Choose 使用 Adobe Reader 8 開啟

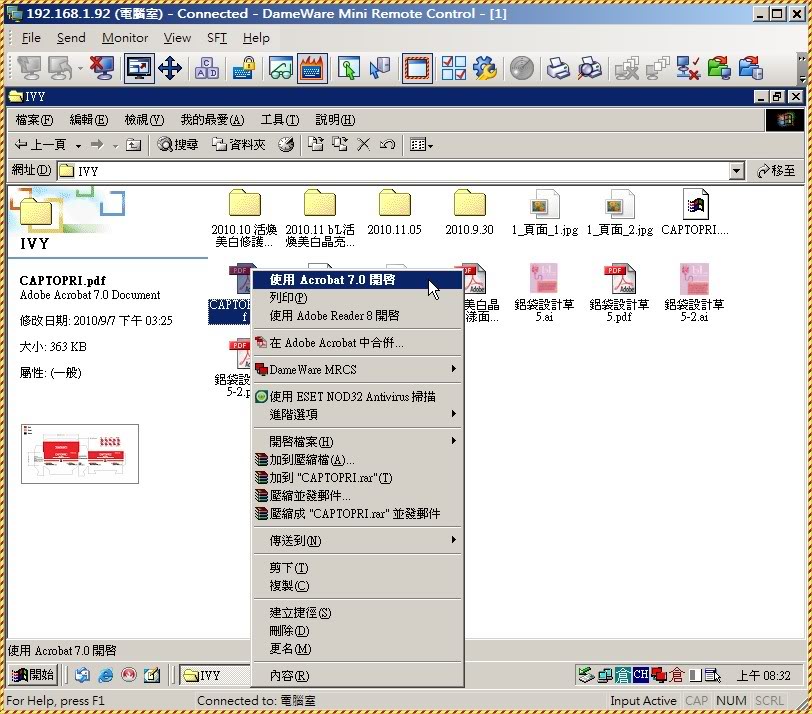(x=357, y=315)
